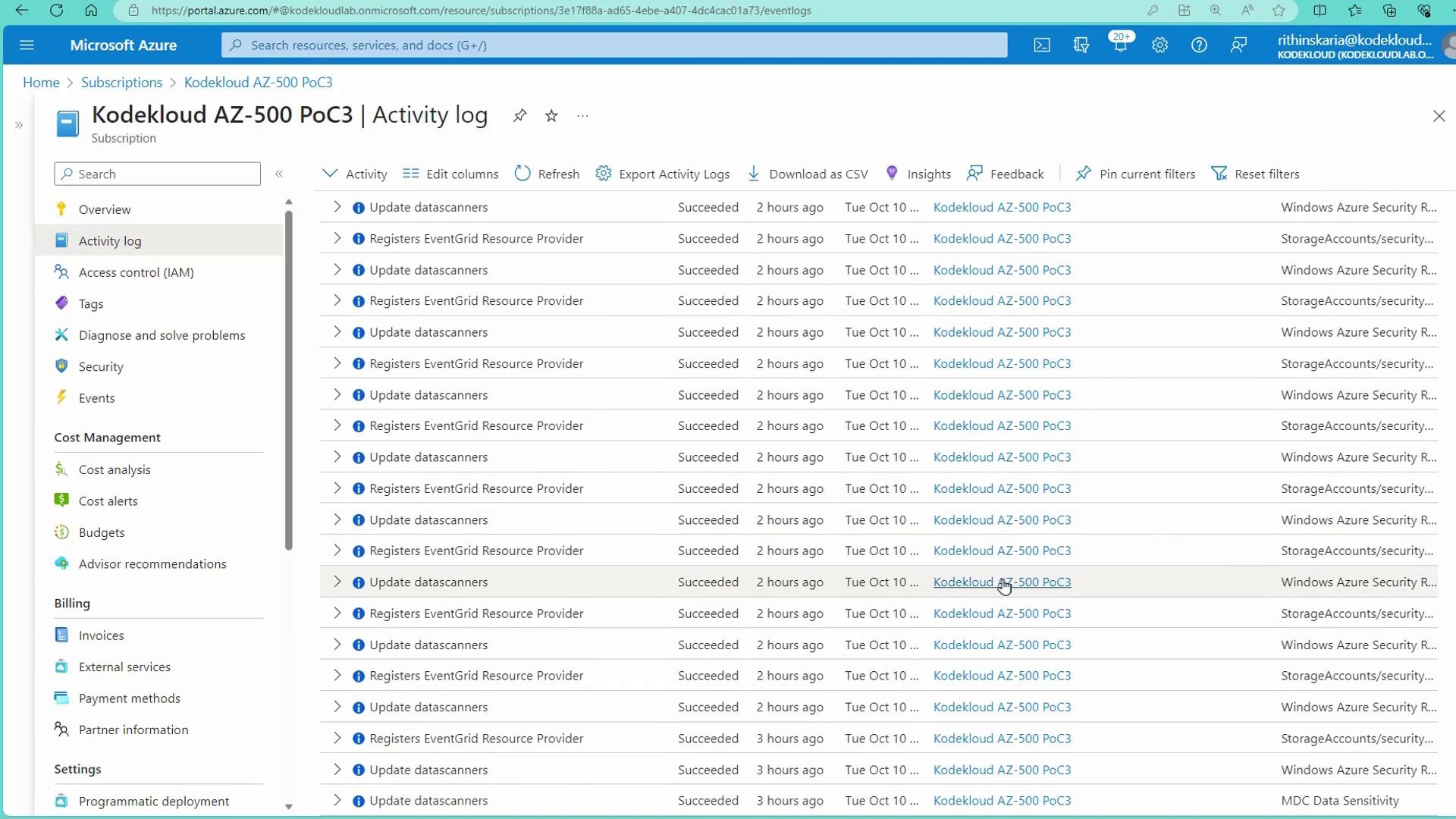Open Azure Cloud Shell icon
Screen dimensions: 1456x819
pyautogui.click(x=1042, y=45)
